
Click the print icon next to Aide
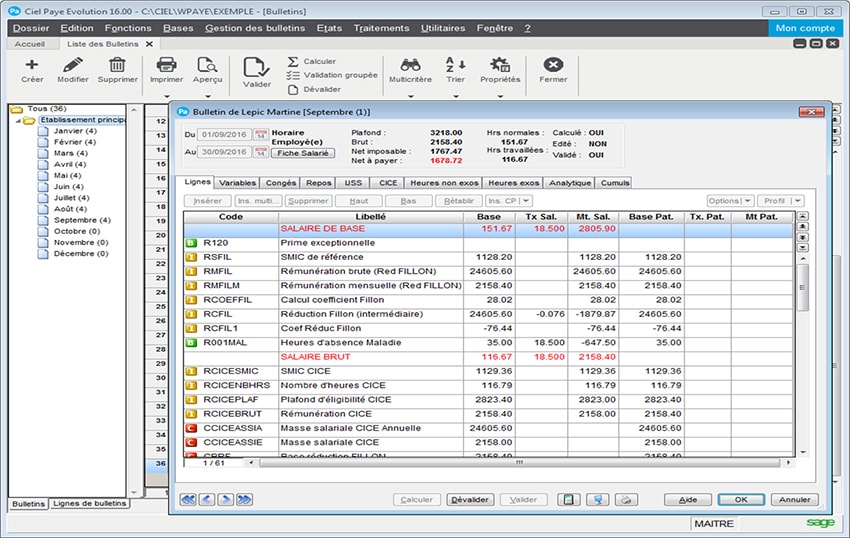coord(626,499)
